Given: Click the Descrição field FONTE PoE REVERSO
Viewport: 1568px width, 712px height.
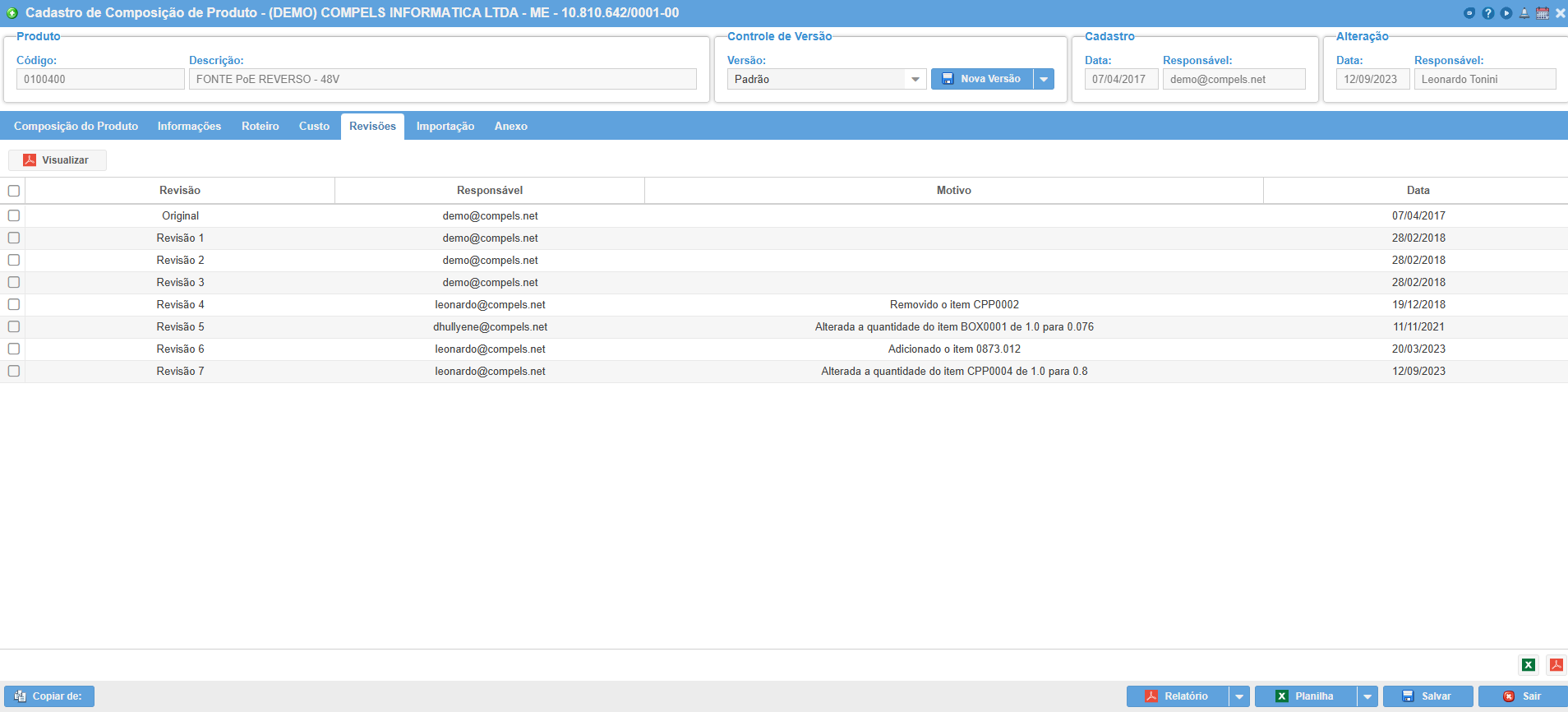Looking at the screenshot, I should 443,79.
